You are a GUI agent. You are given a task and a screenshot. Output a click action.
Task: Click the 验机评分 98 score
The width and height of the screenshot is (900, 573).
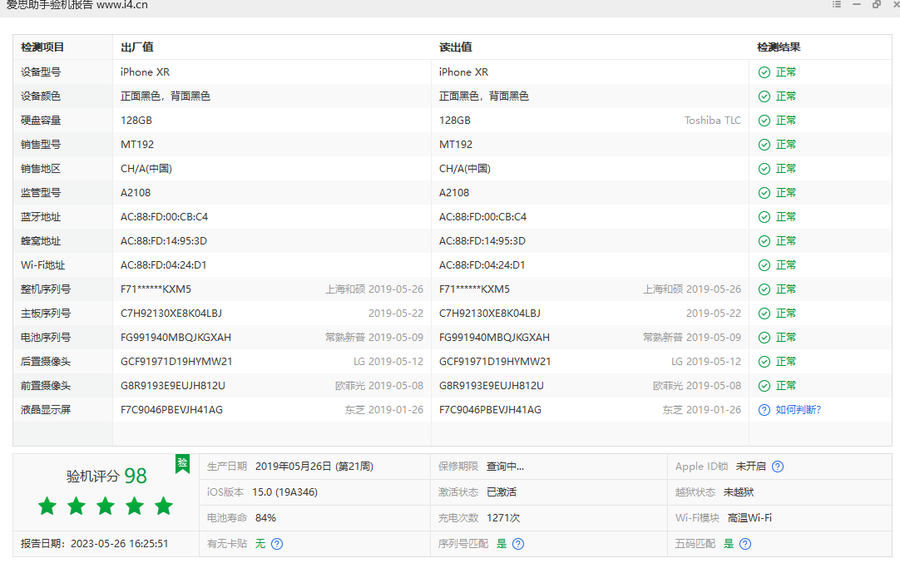(x=107, y=476)
